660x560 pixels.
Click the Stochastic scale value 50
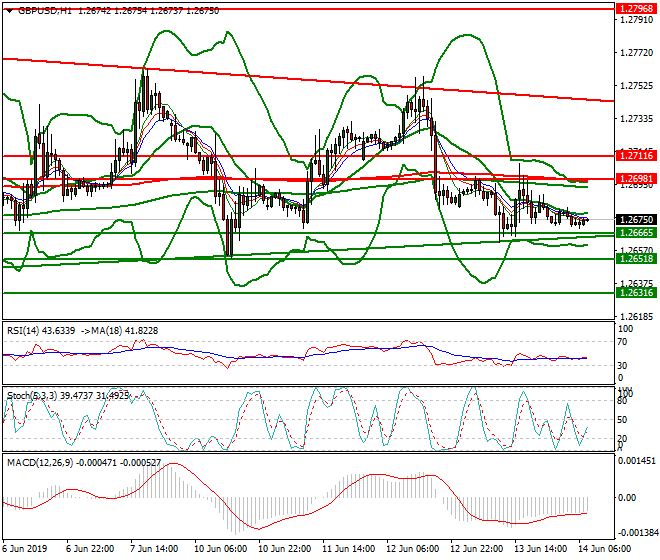coord(622,420)
